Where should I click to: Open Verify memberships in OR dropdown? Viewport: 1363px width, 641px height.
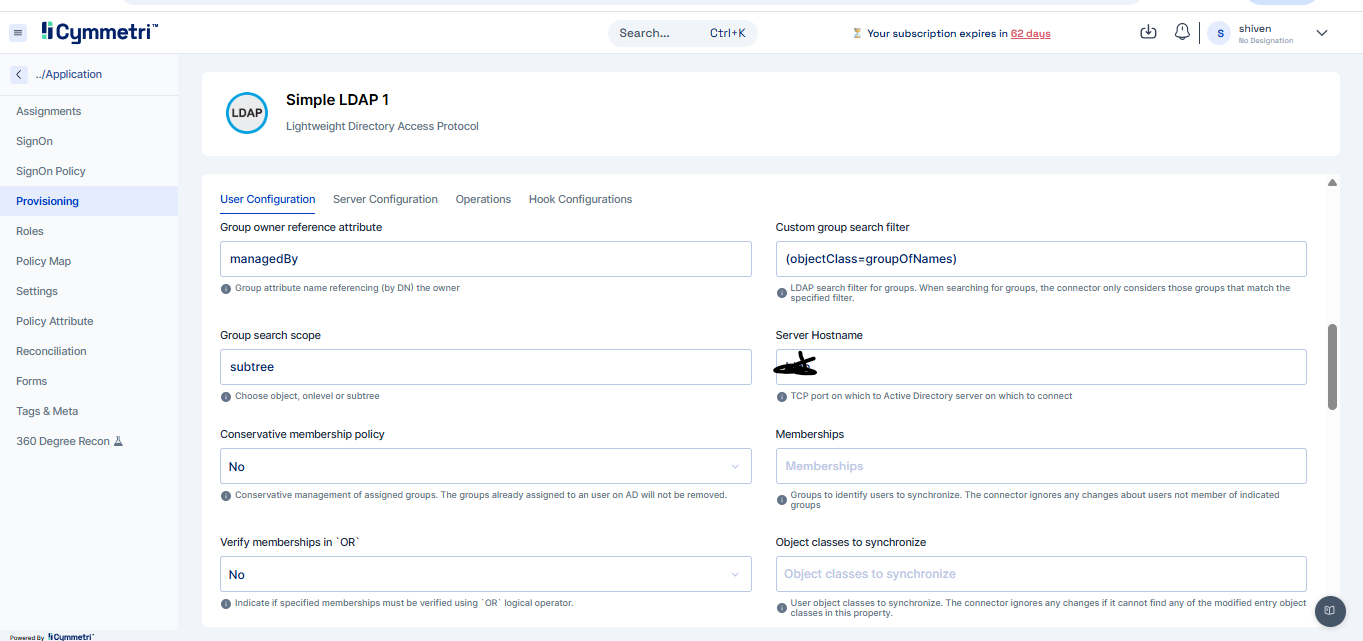pos(486,574)
